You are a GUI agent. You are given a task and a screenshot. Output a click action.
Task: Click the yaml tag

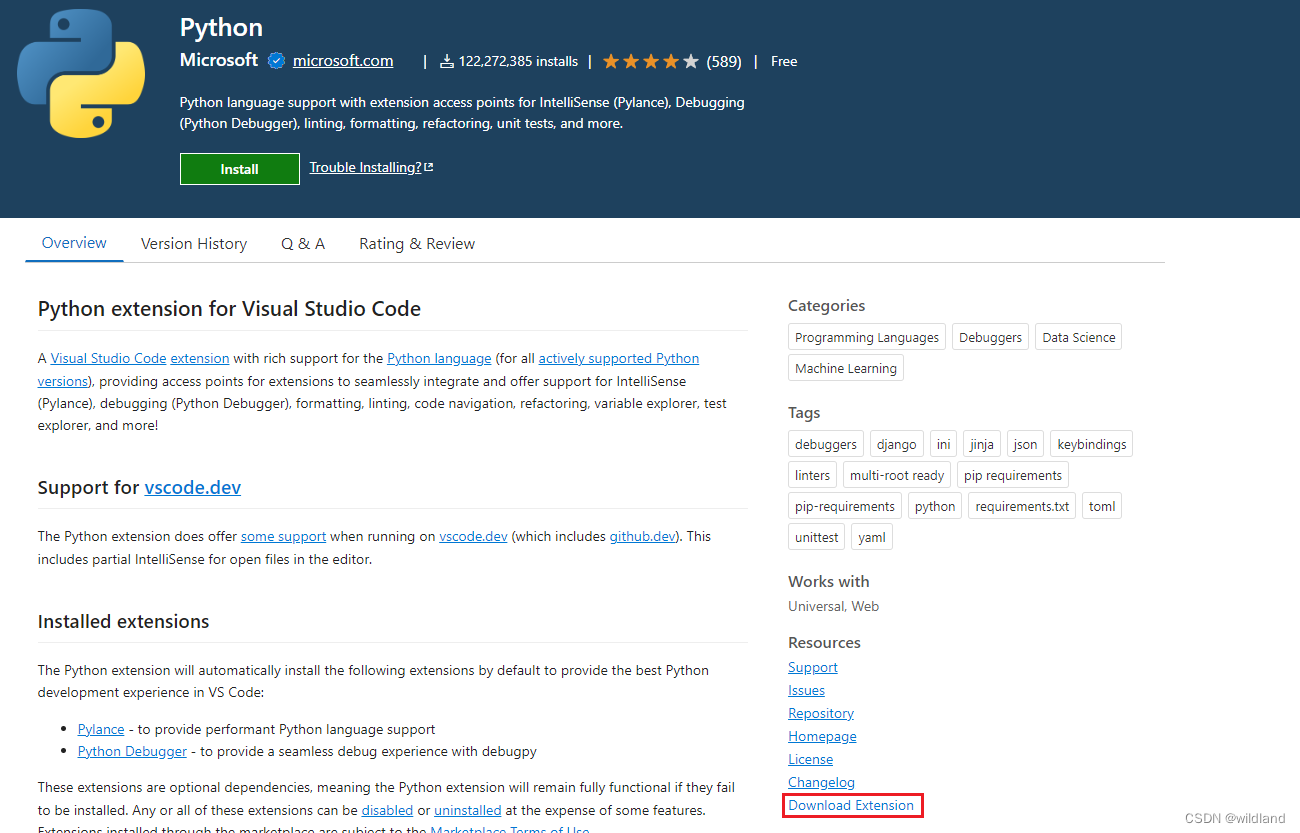[x=872, y=537]
